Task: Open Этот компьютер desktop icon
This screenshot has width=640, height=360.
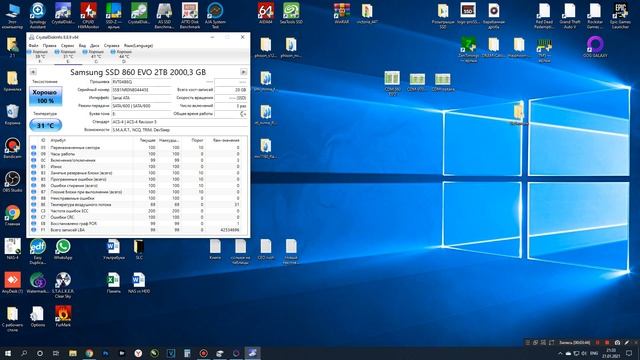Action: (12, 16)
